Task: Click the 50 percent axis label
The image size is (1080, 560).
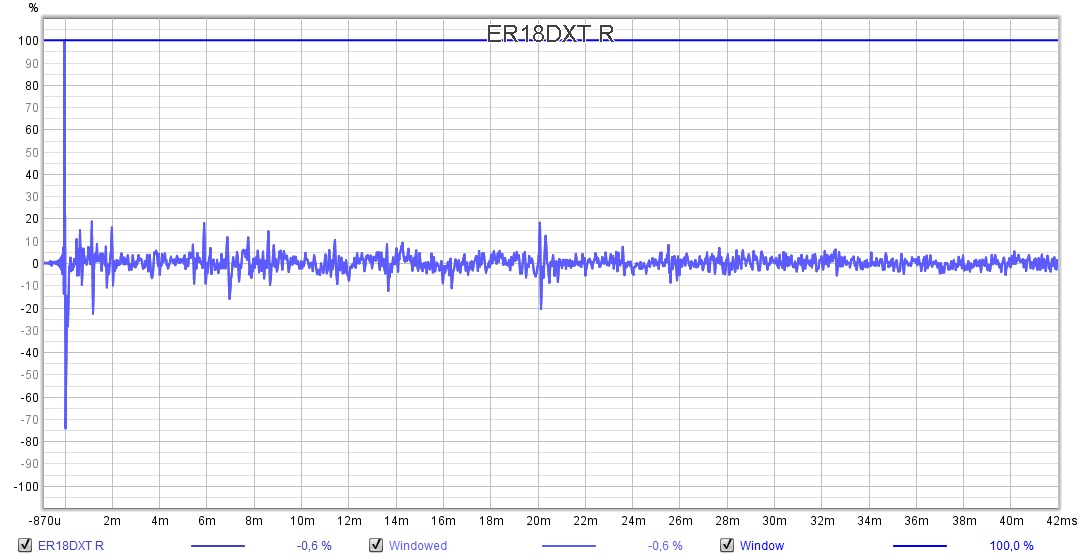Action: (x=32, y=152)
